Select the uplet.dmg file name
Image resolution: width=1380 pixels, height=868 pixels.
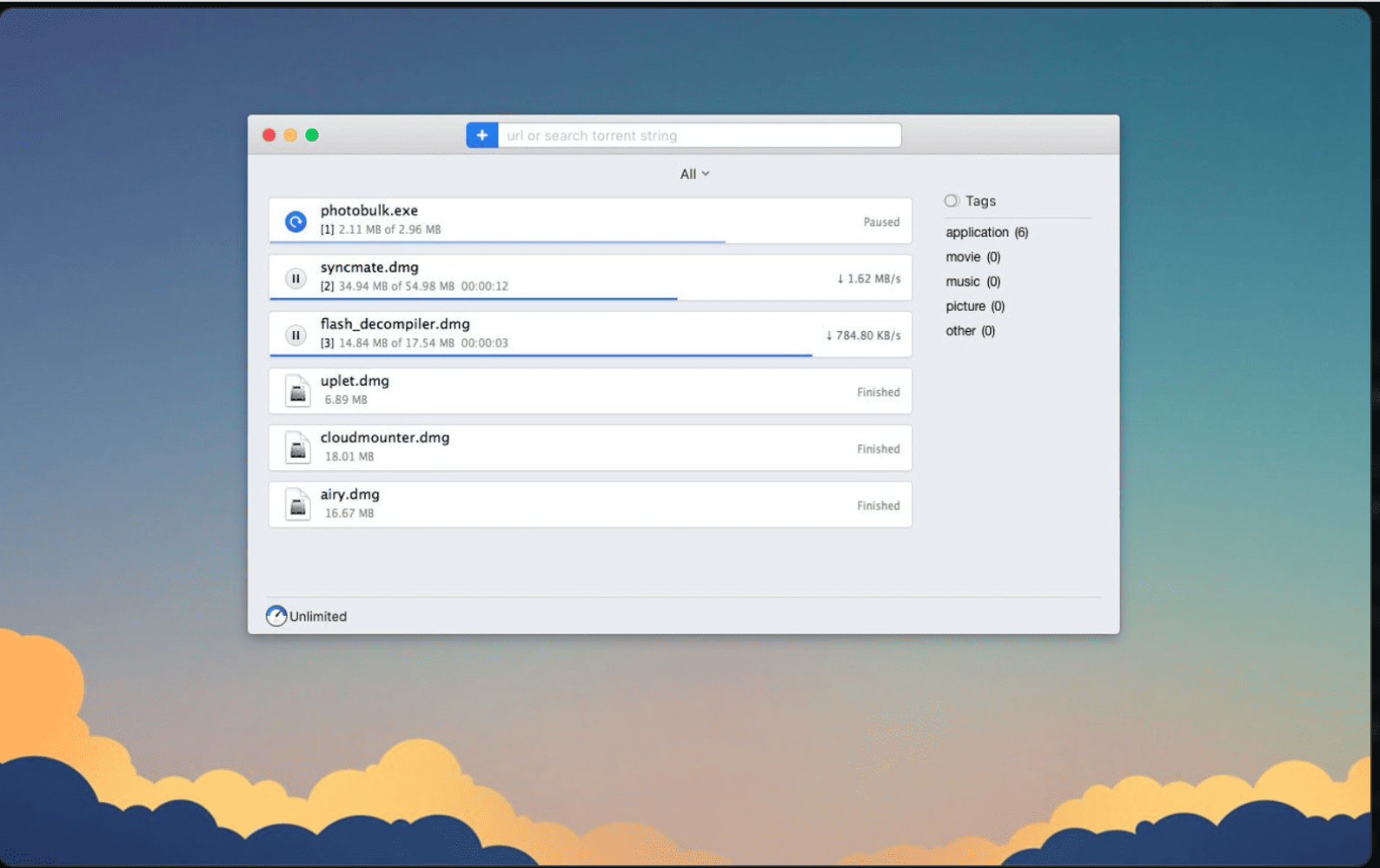(x=355, y=381)
